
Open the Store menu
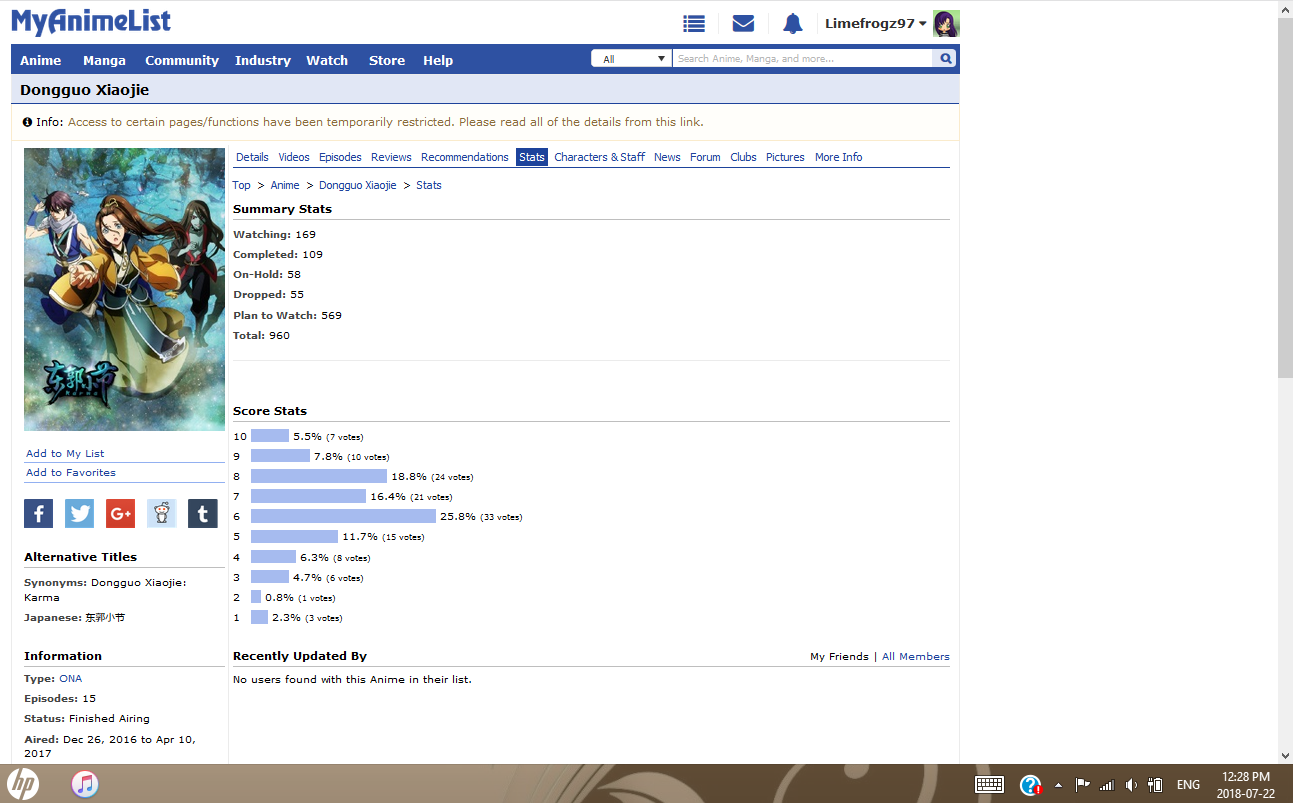[x=387, y=60]
